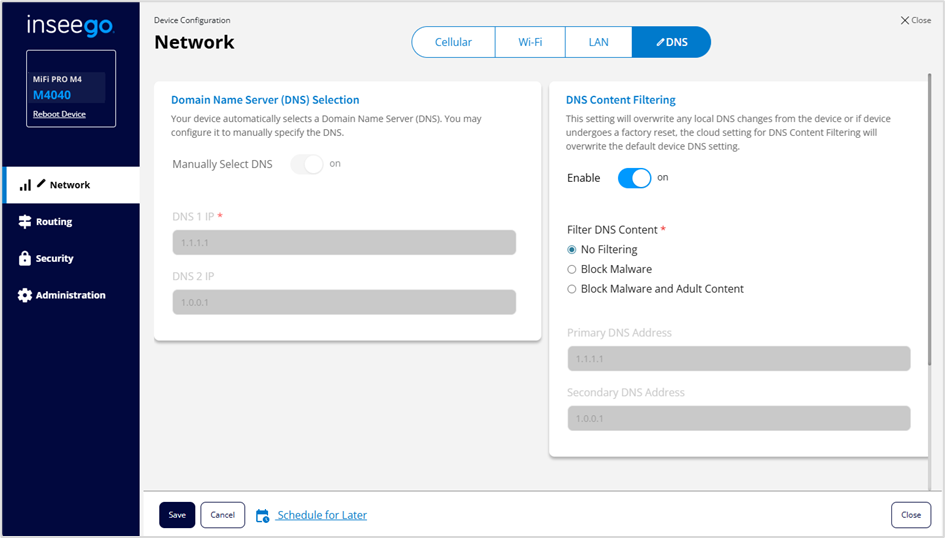Image resolution: width=945 pixels, height=538 pixels.
Task: Select Block Malware and Adult Content option
Action: click(x=572, y=289)
